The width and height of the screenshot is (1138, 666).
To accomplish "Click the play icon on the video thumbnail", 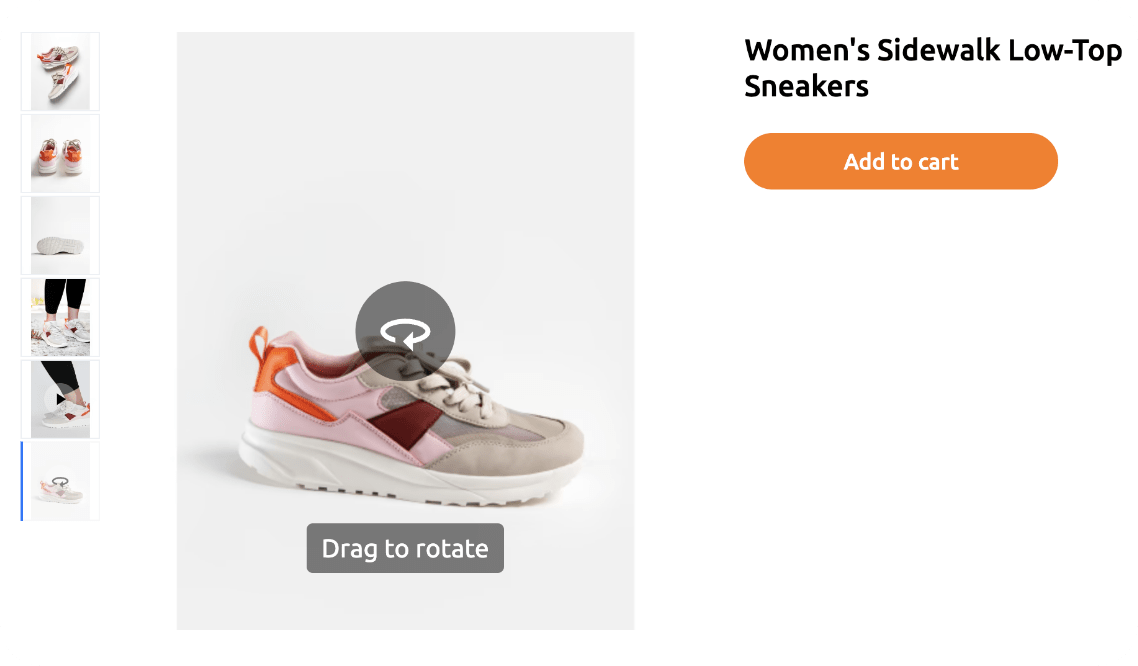I will (59, 399).
